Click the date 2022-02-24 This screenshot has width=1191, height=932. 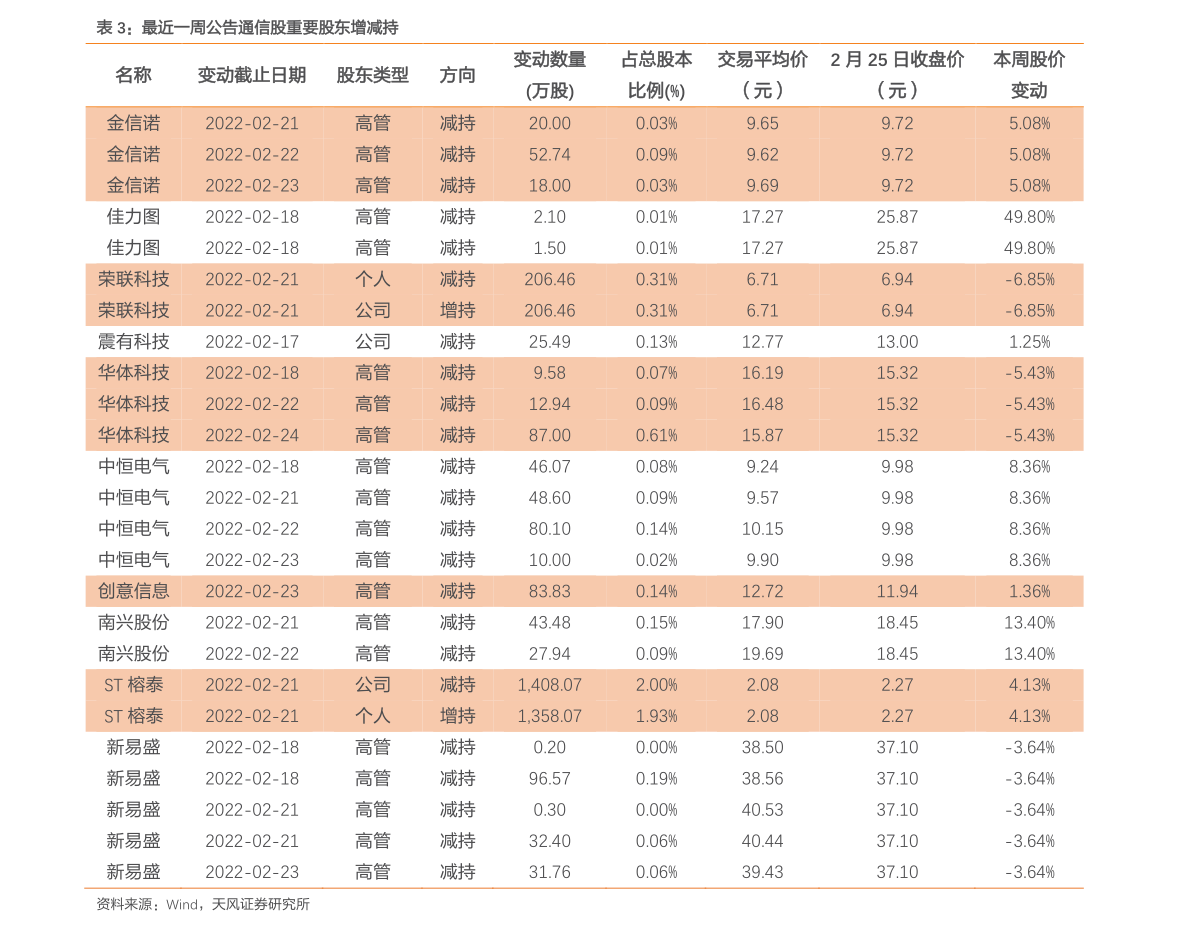251,435
